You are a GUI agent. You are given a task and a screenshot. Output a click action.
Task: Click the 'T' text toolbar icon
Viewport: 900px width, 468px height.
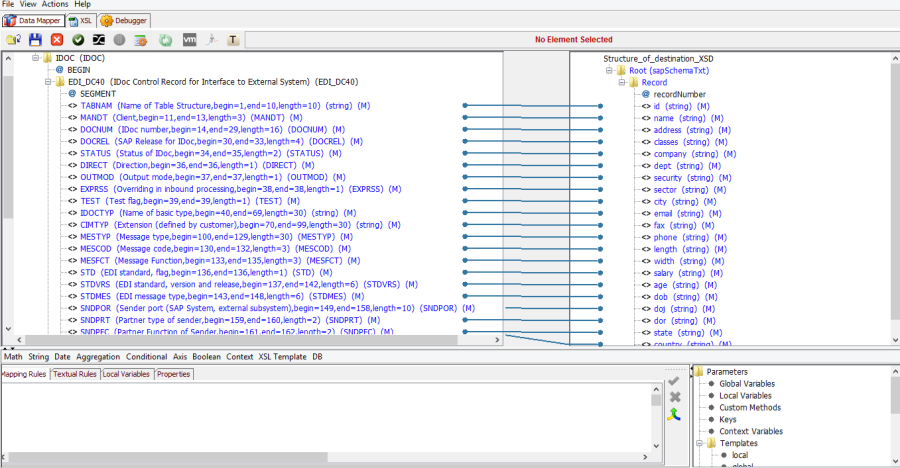pyautogui.click(x=233, y=40)
